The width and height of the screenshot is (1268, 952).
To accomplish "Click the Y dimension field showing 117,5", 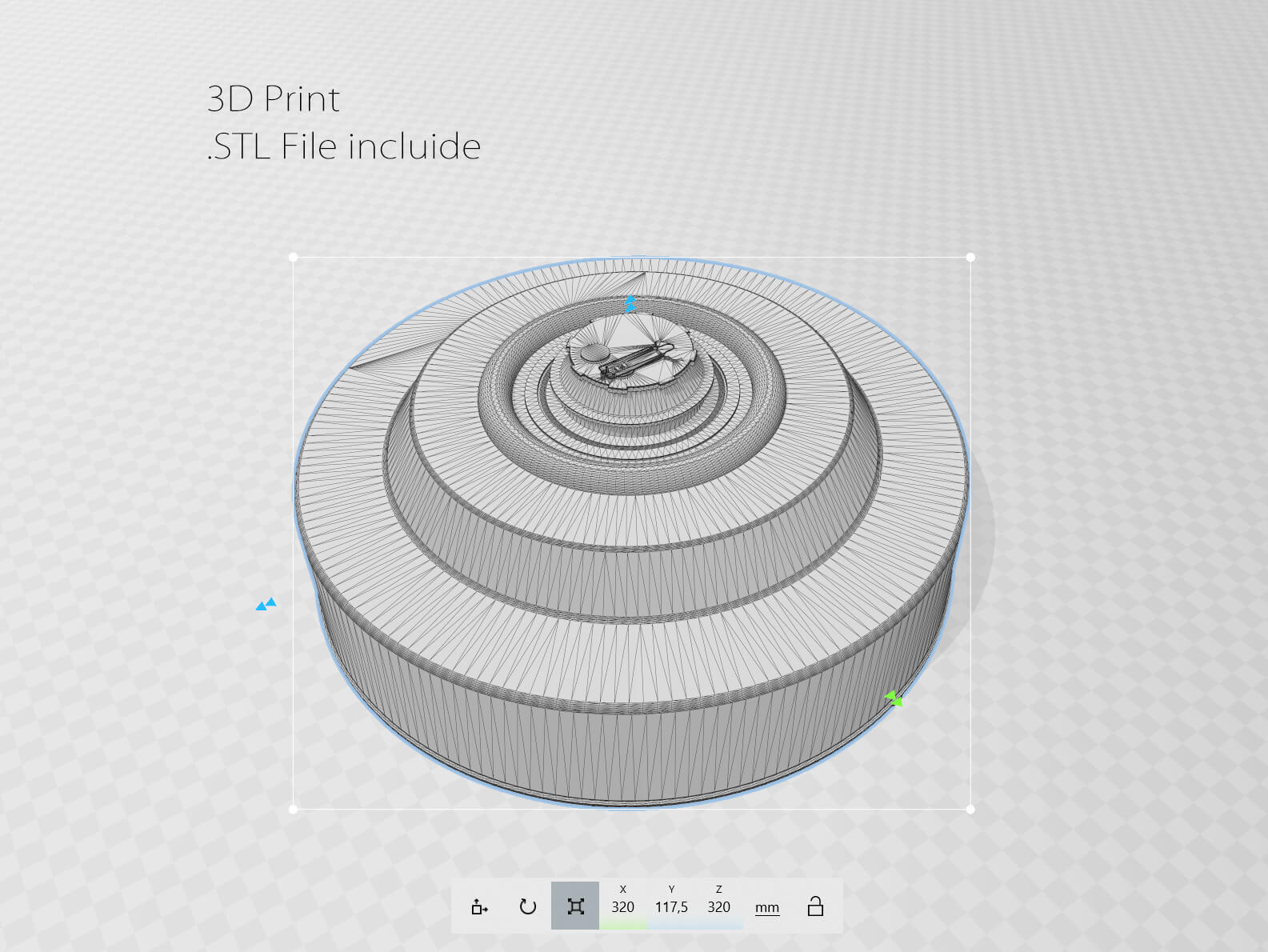I will click(x=671, y=906).
